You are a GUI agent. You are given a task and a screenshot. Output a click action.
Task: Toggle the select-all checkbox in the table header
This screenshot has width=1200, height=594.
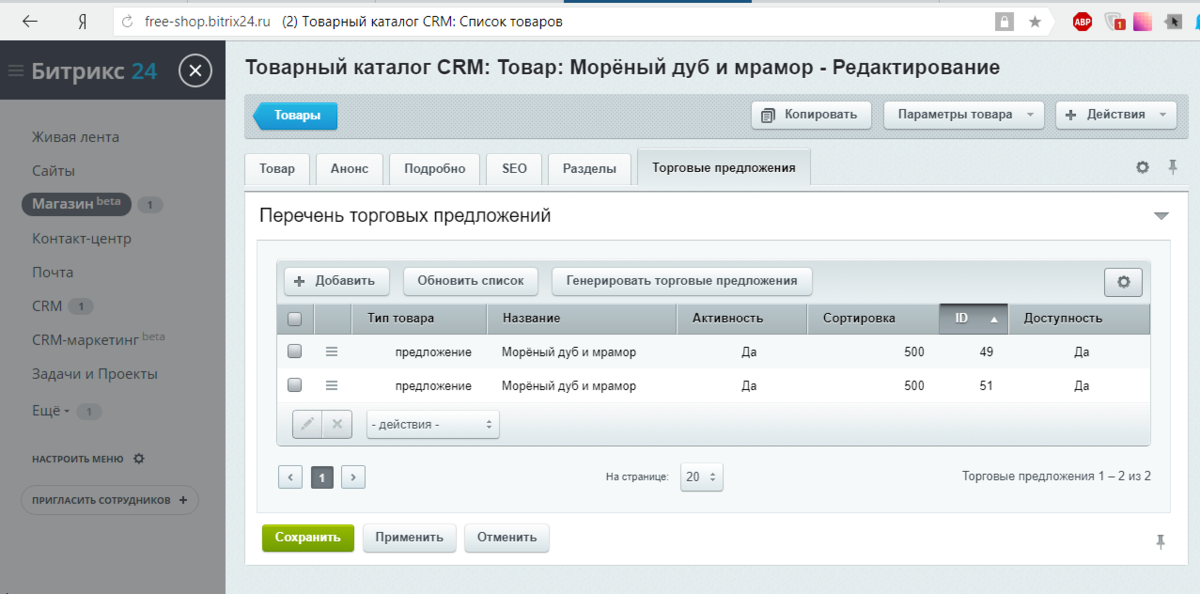(x=295, y=319)
